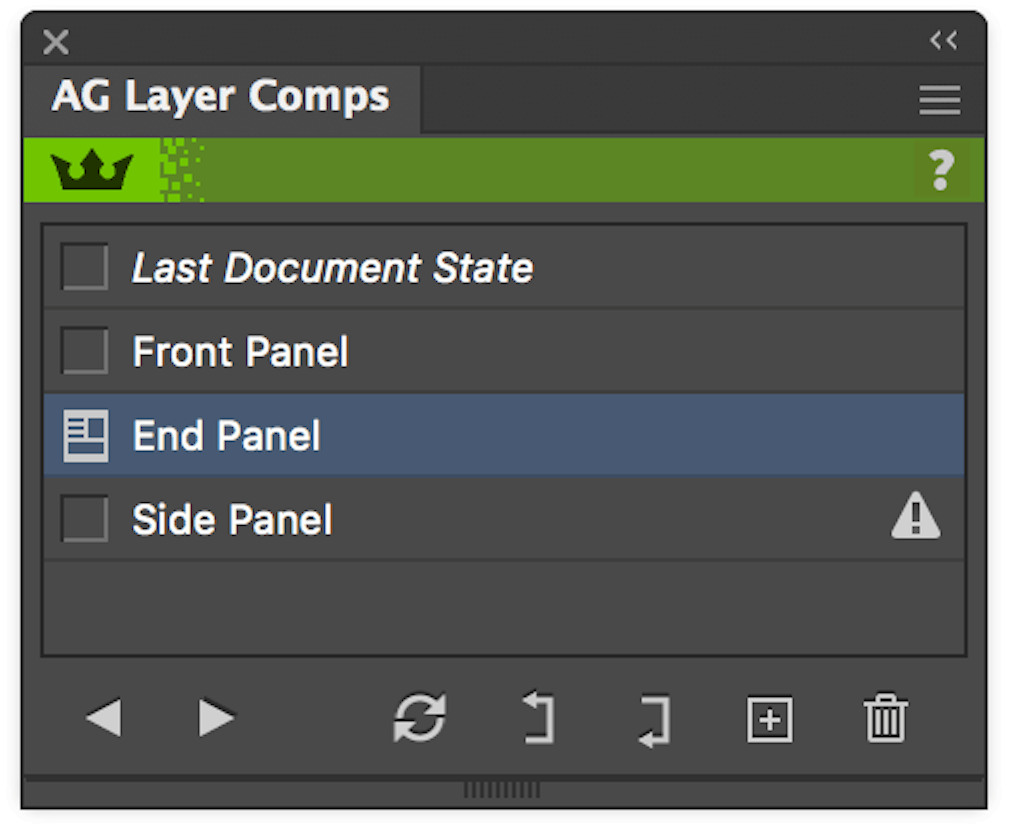Select the previous comp arrow

106,717
